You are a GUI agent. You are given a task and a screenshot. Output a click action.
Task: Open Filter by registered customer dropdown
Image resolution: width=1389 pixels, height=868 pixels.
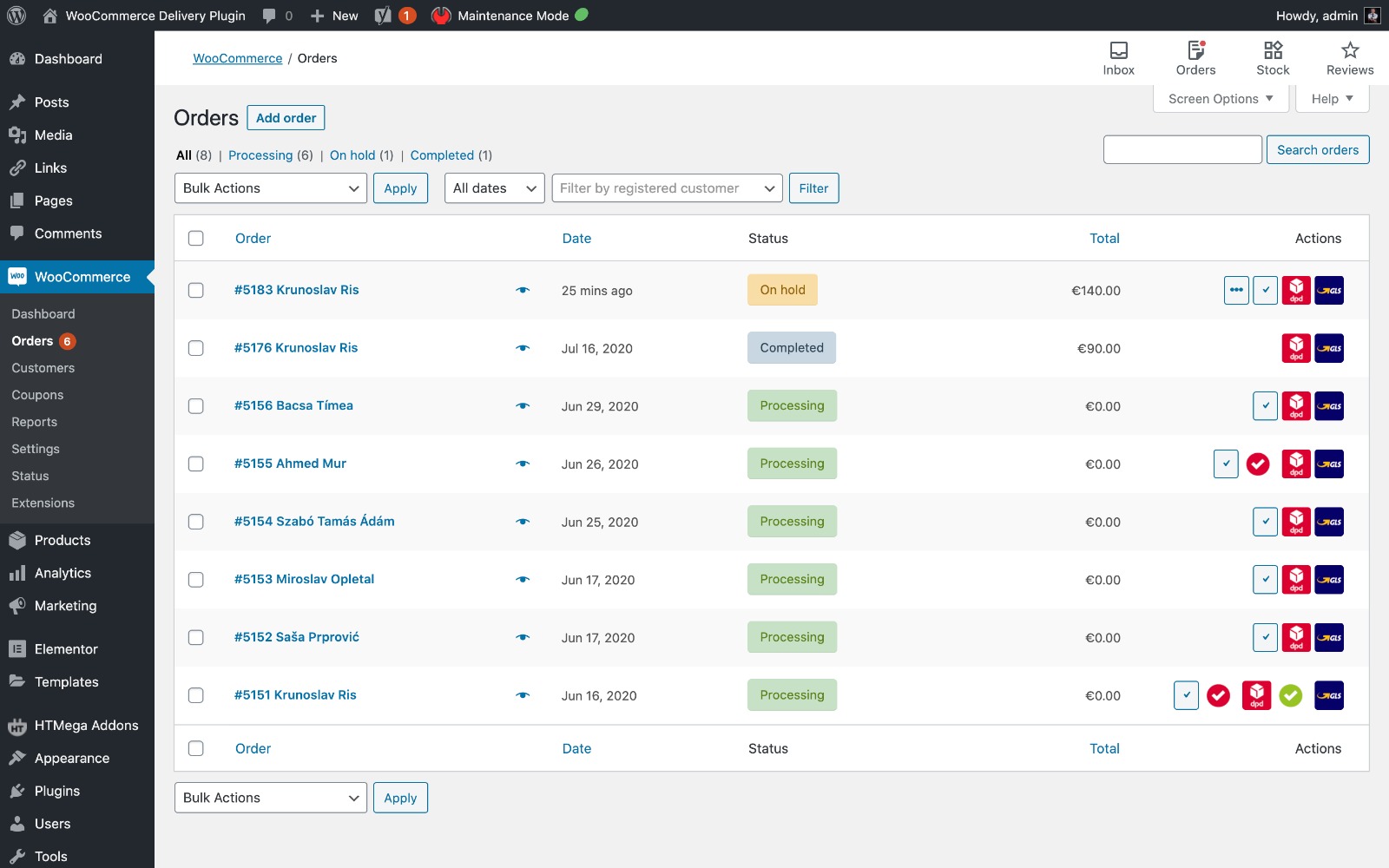(x=668, y=188)
